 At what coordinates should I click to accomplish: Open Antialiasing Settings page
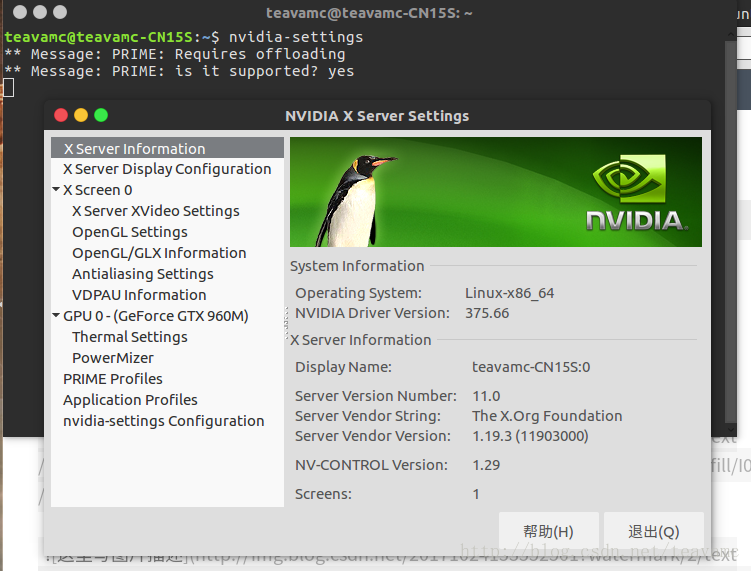coord(143,274)
